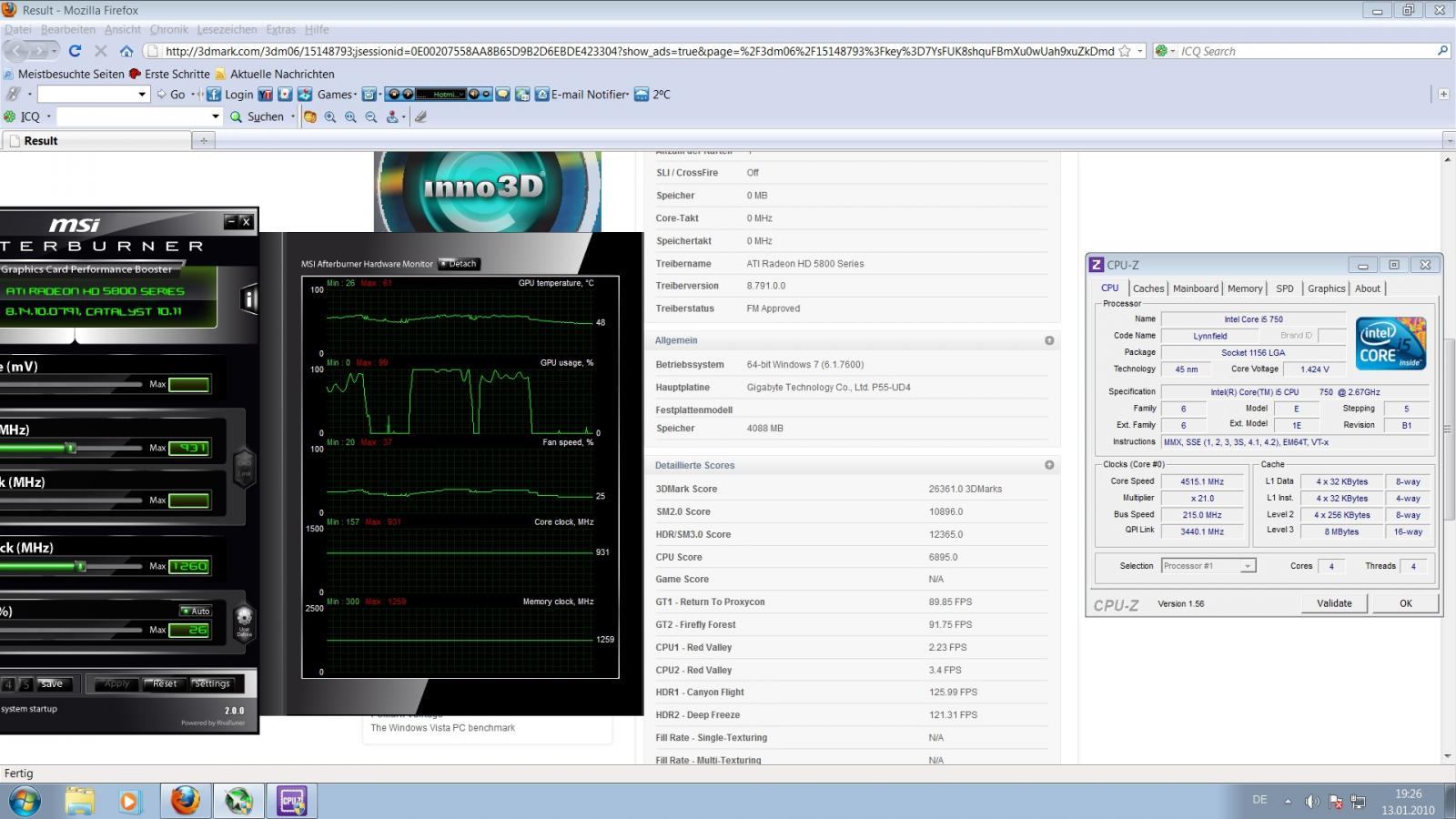Image resolution: width=1456 pixels, height=819 pixels.
Task: Click the CPU-Z Validate button
Action: coord(1334,603)
